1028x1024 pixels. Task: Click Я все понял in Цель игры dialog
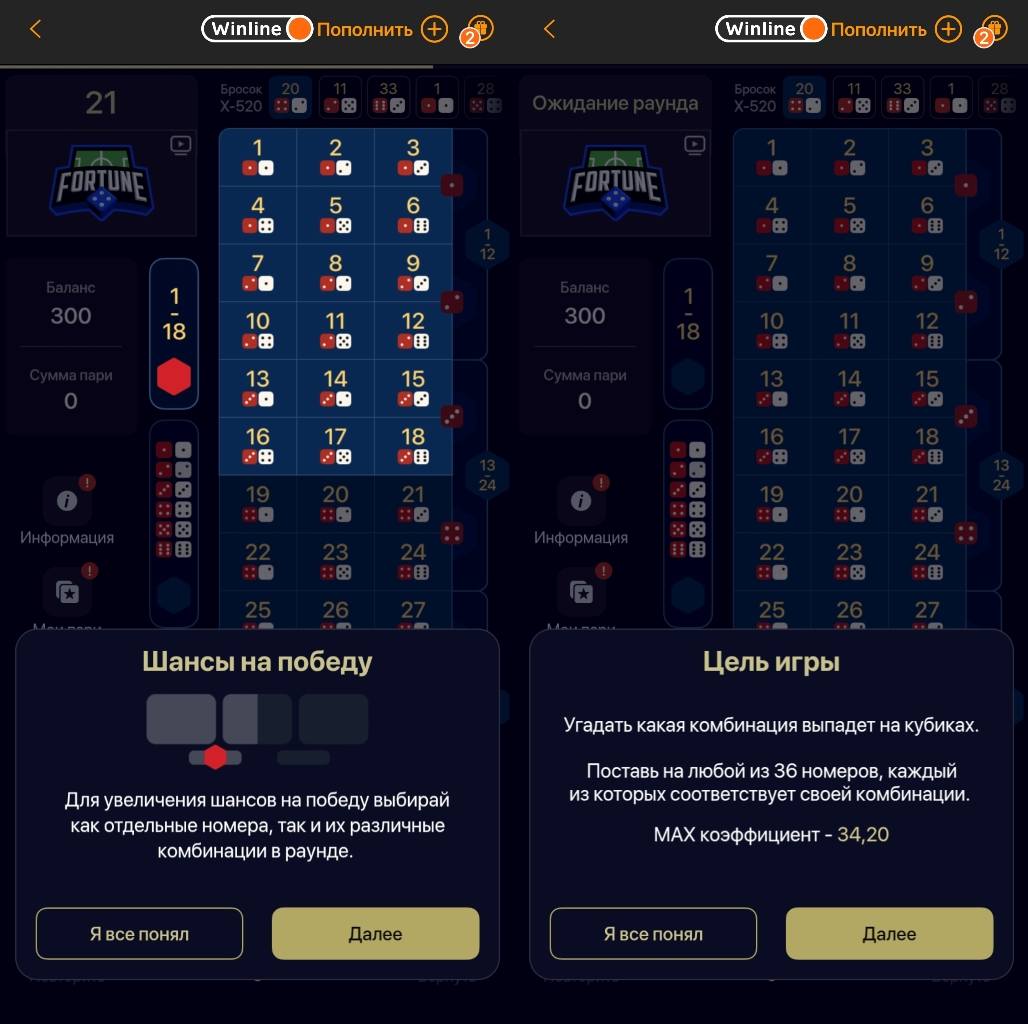pos(653,934)
